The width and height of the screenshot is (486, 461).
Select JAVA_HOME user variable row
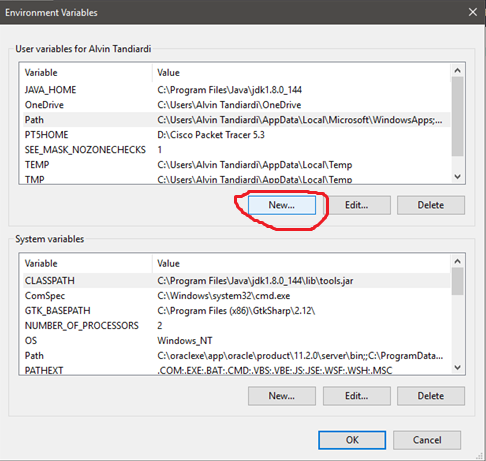click(237, 90)
